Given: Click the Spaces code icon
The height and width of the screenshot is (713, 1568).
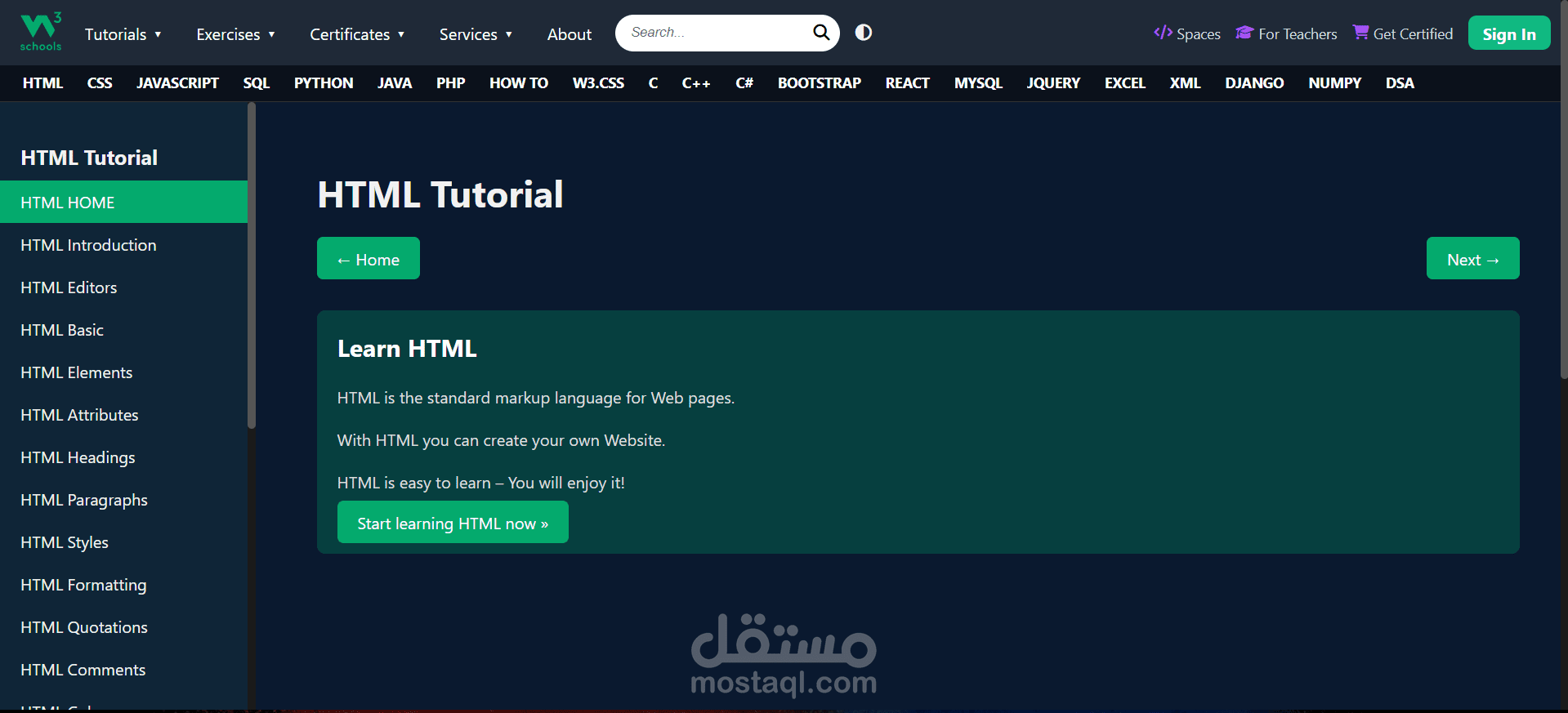Looking at the screenshot, I should [x=1163, y=33].
